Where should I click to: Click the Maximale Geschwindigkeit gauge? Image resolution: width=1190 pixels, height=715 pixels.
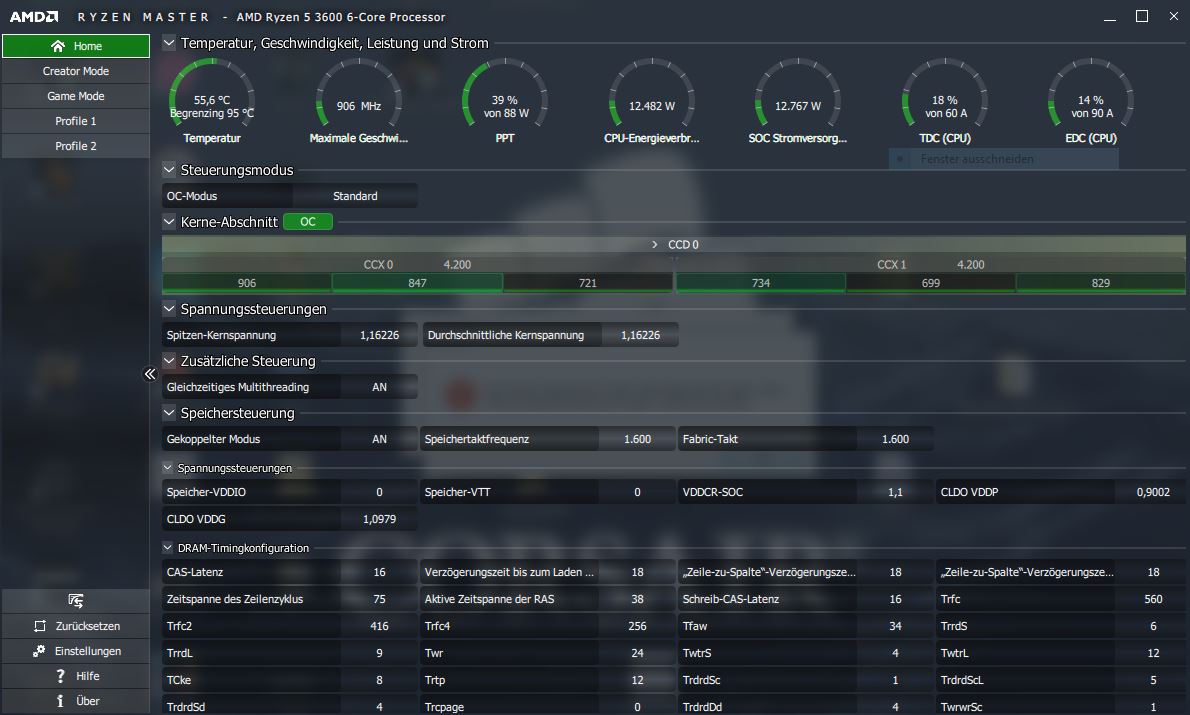pyautogui.click(x=358, y=94)
